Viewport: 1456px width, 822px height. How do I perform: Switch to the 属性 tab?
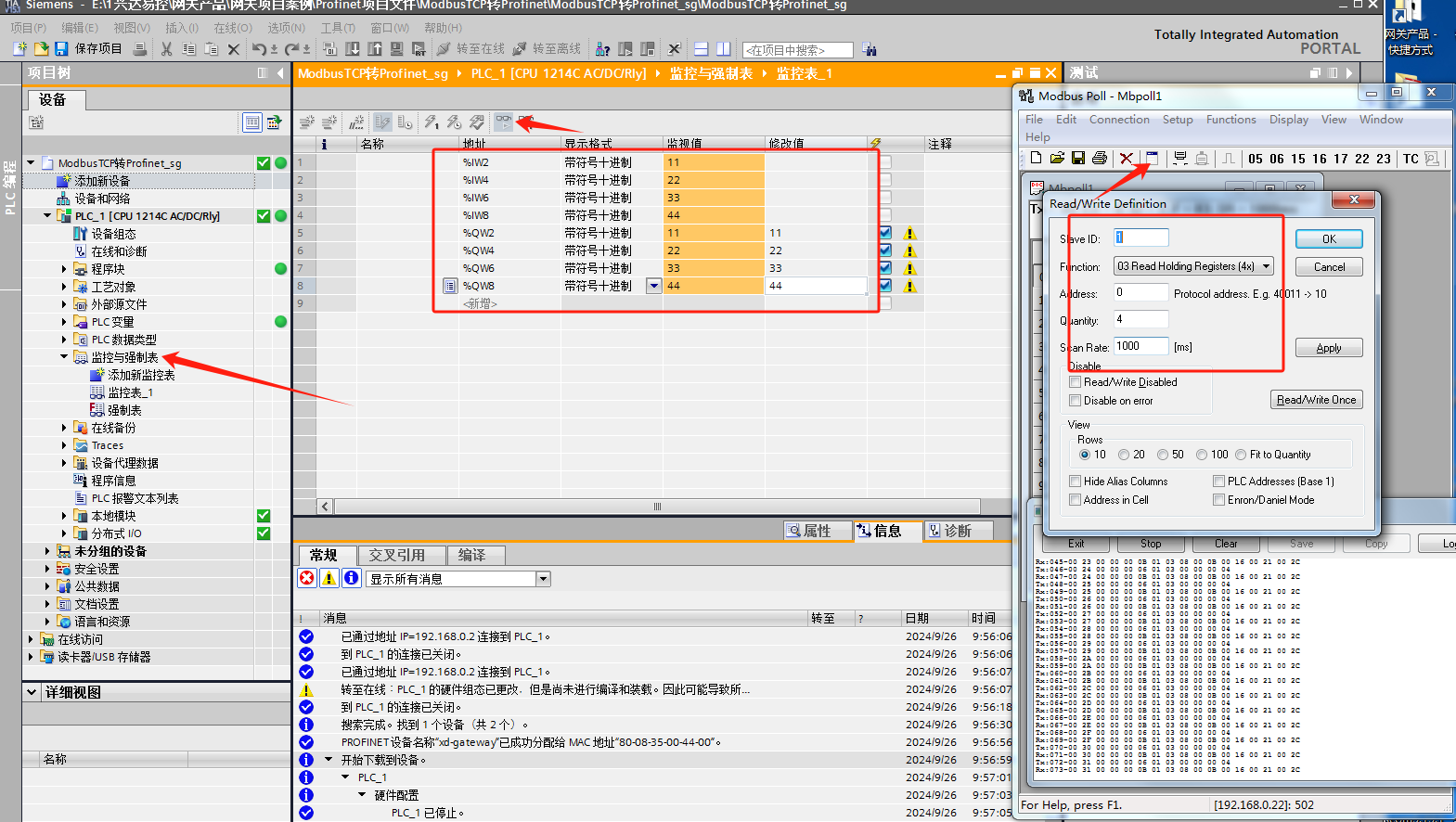818,531
